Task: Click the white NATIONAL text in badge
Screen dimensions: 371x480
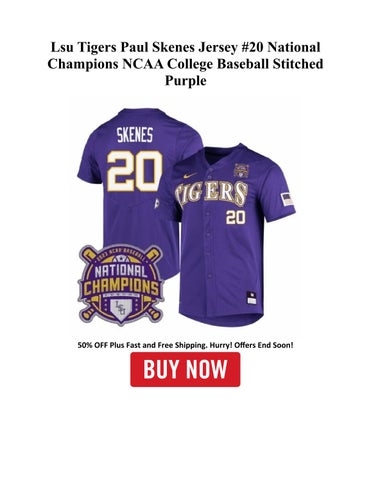Action: pyautogui.click(x=121, y=271)
